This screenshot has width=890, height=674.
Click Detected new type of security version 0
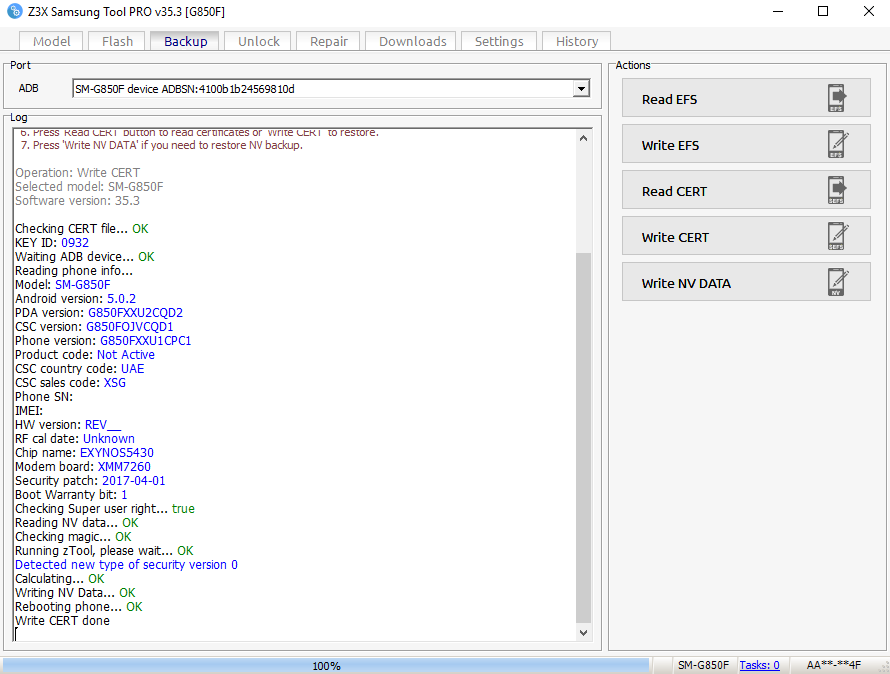(x=126, y=565)
